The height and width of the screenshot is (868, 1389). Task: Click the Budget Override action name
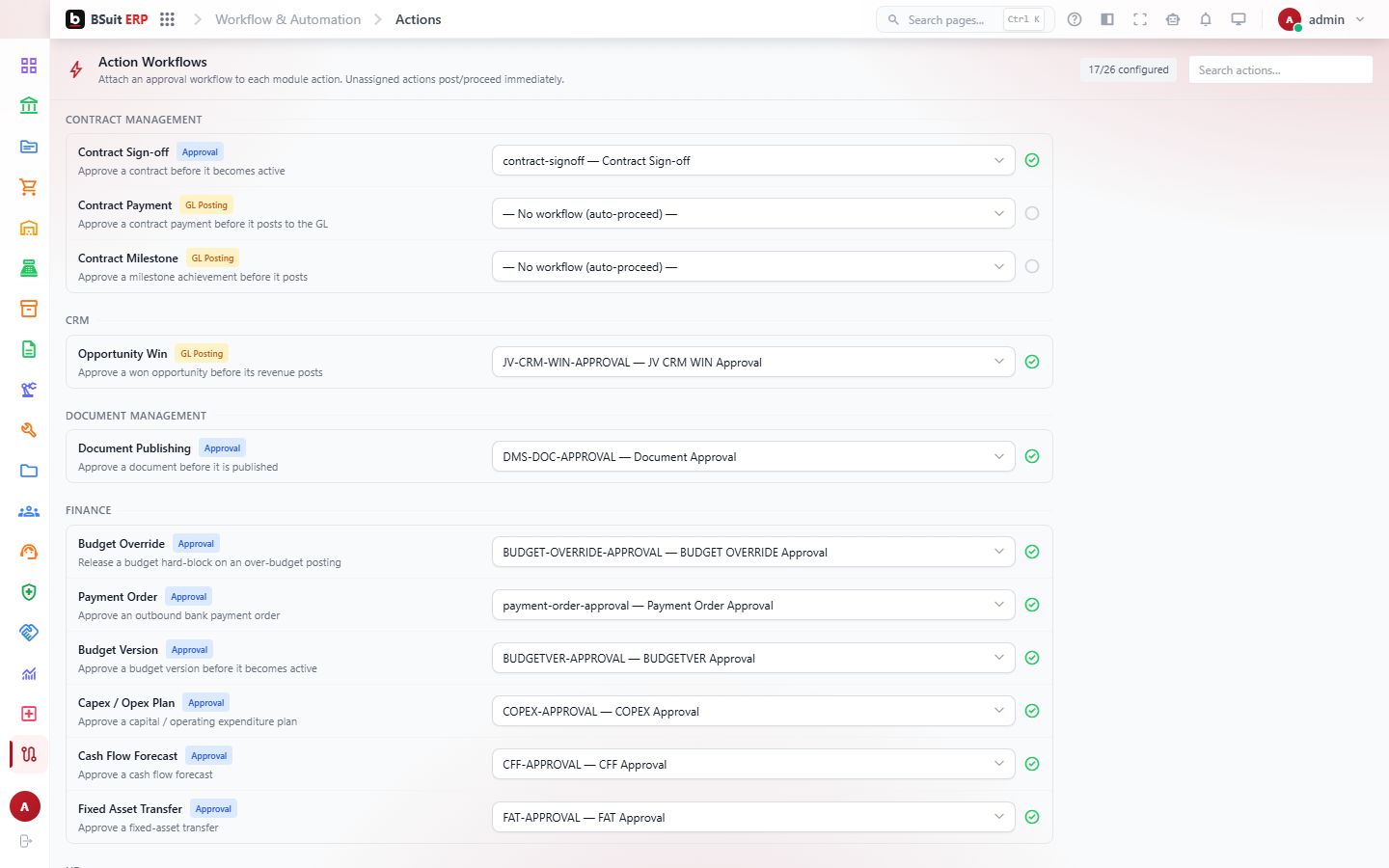[122, 544]
